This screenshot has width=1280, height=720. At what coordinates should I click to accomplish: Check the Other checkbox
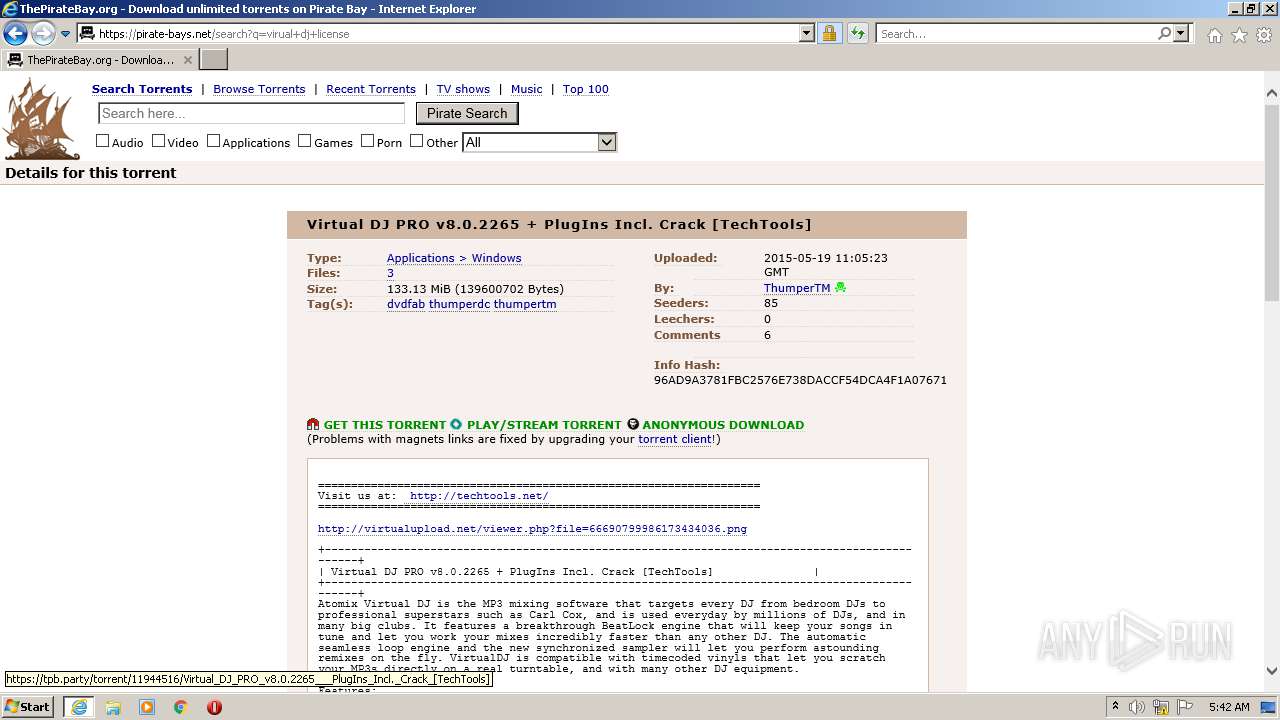click(x=417, y=141)
